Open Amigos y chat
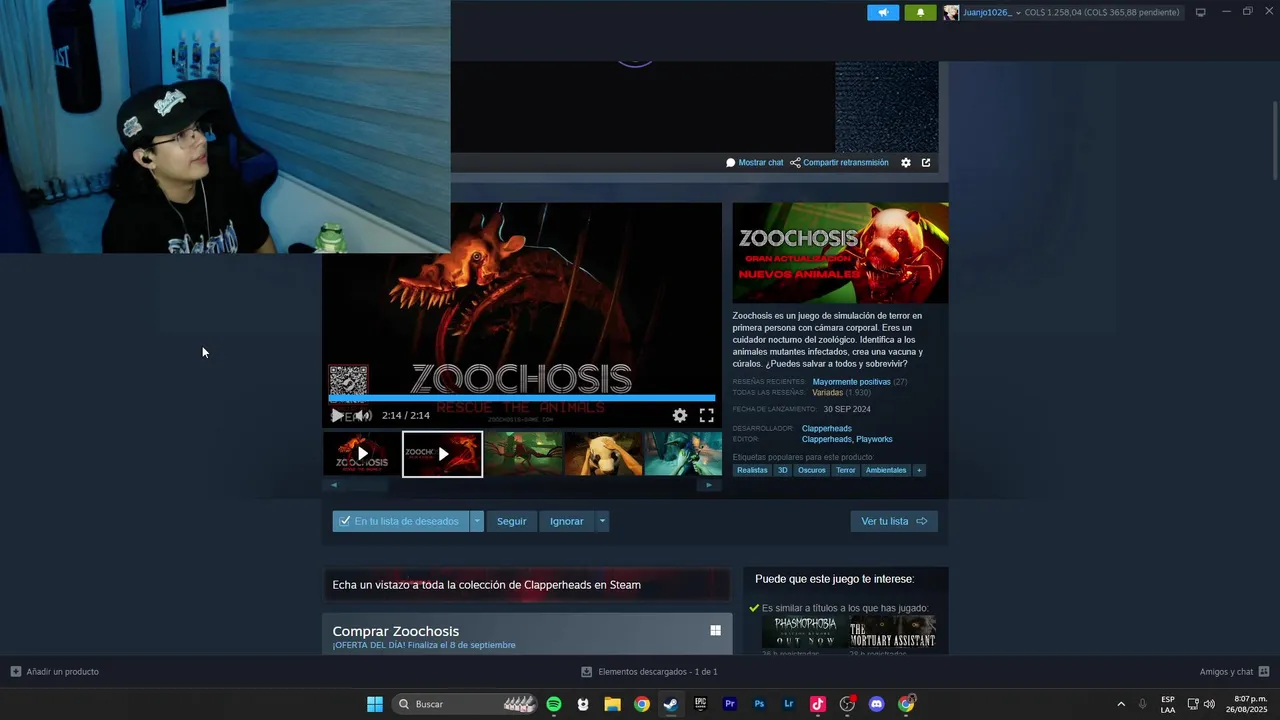Image resolution: width=1280 pixels, height=720 pixels. pos(1234,672)
